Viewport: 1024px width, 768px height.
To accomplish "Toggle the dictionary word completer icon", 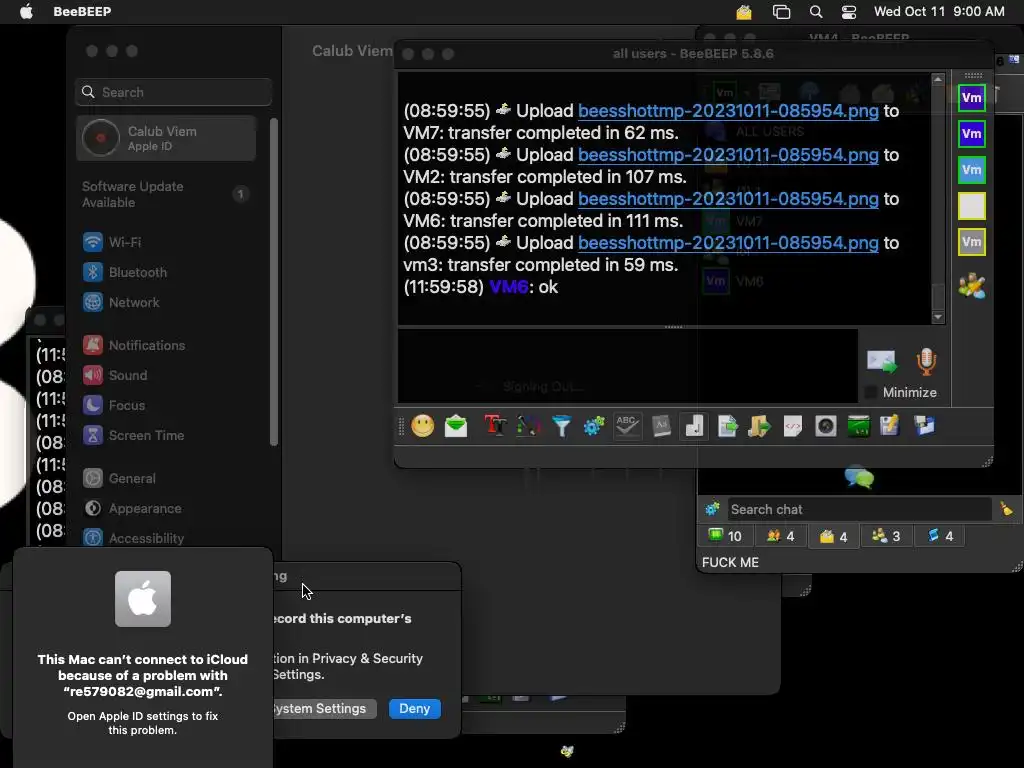I will [x=661, y=426].
